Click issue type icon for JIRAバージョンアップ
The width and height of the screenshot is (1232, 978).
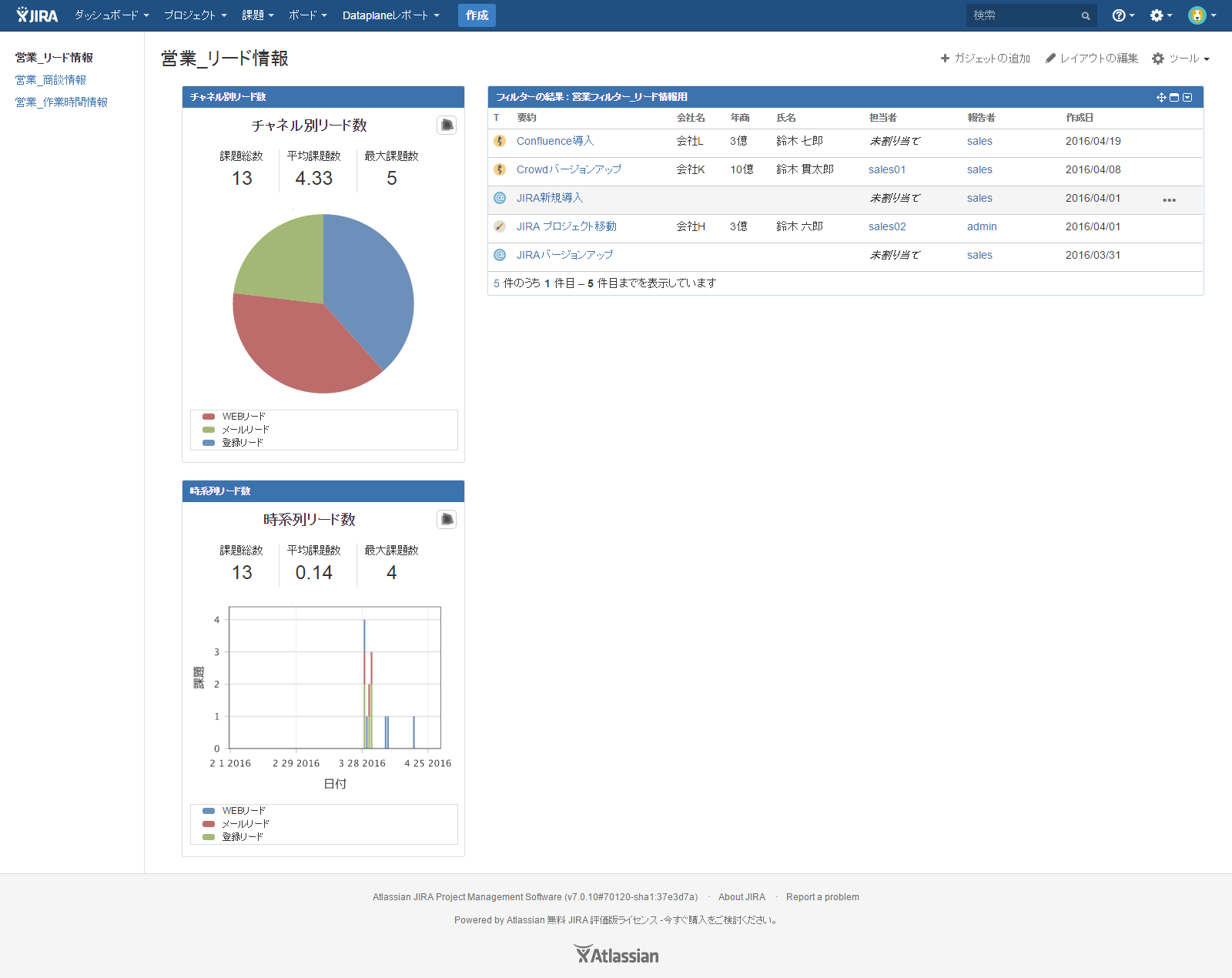click(500, 255)
